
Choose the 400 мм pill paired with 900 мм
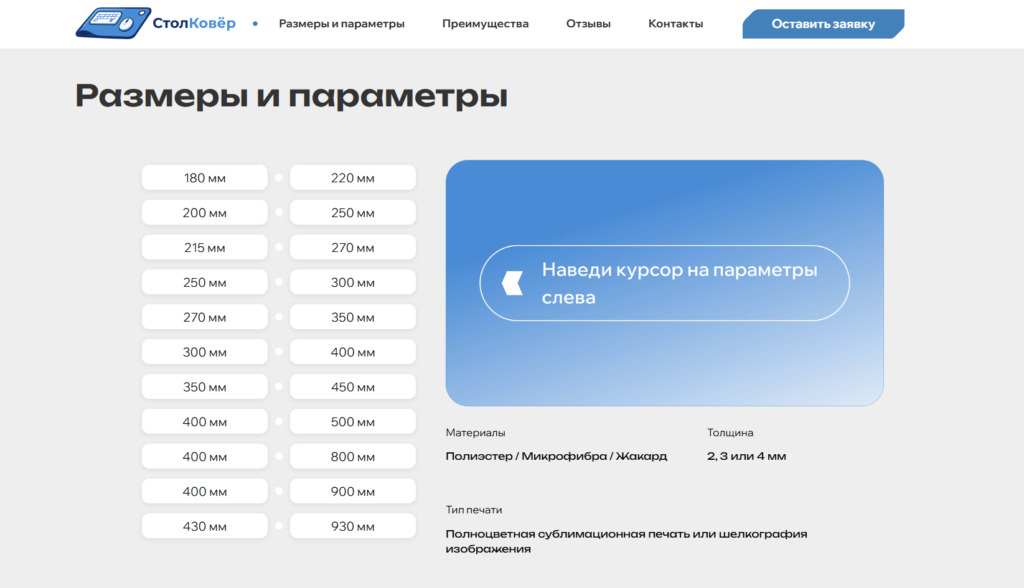tap(204, 491)
